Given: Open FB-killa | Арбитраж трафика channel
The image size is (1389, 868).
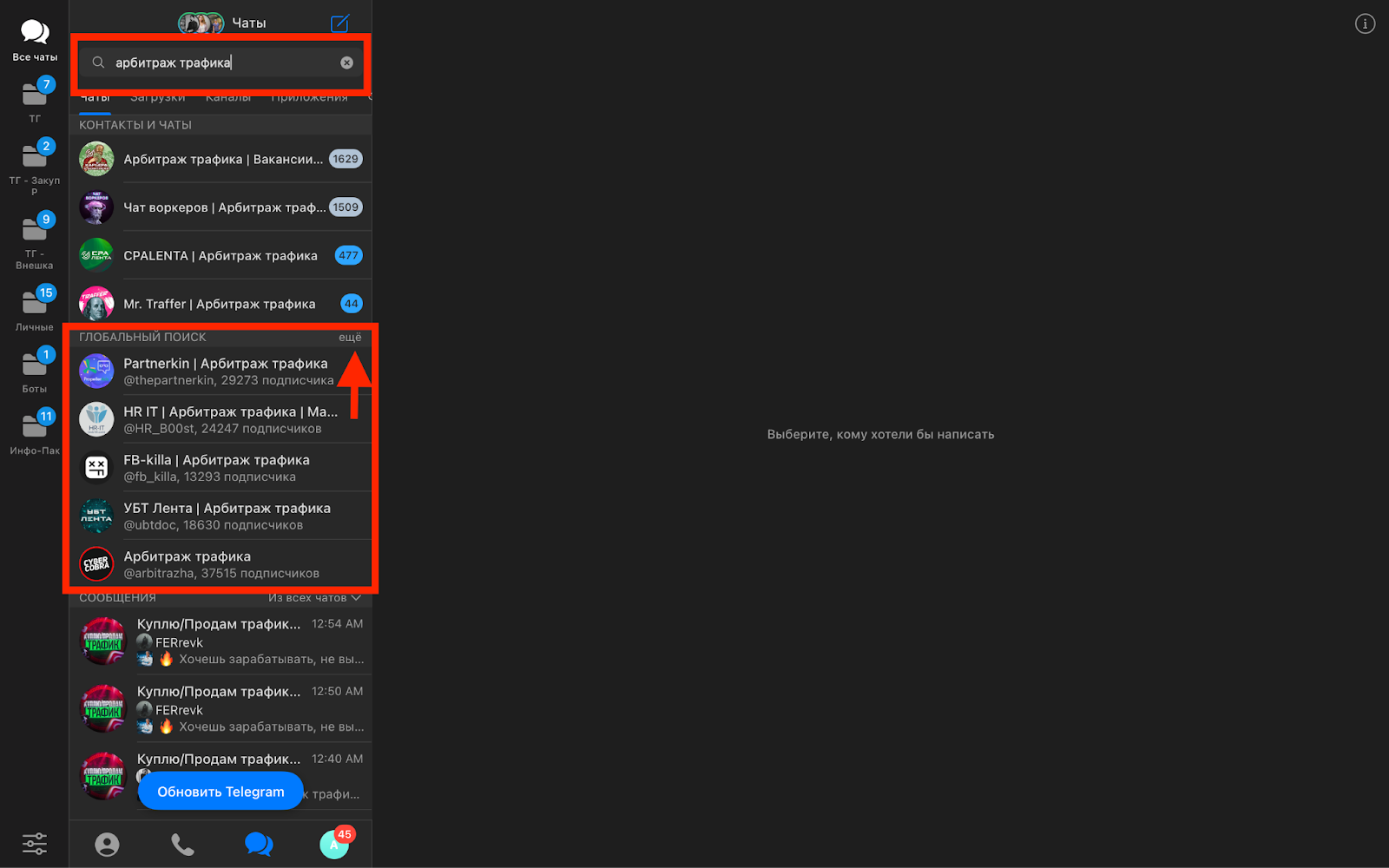Looking at the screenshot, I should (221, 468).
